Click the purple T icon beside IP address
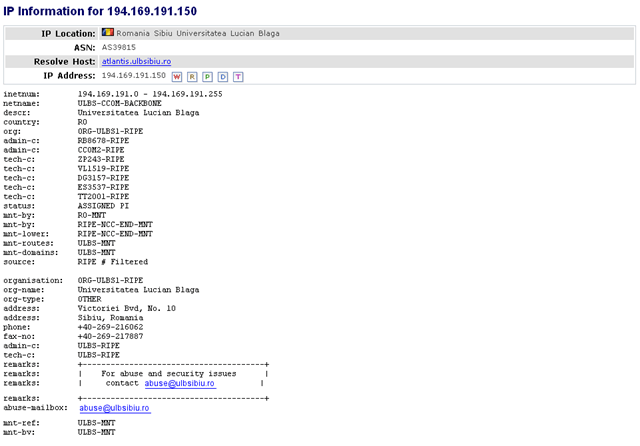This screenshot has width=640, height=446. tap(237, 76)
